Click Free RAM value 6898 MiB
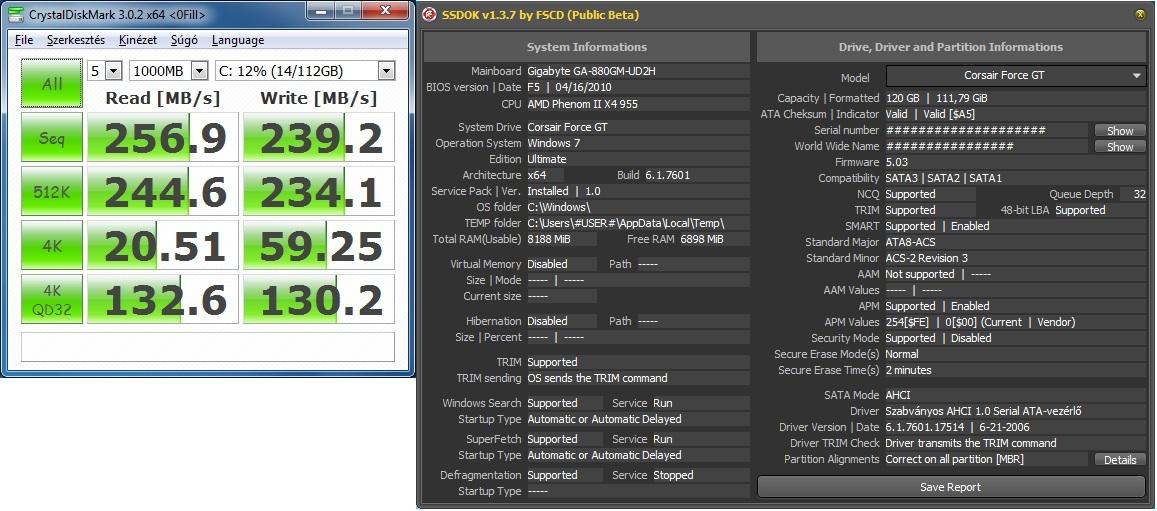The height and width of the screenshot is (511, 1157). [x=701, y=239]
